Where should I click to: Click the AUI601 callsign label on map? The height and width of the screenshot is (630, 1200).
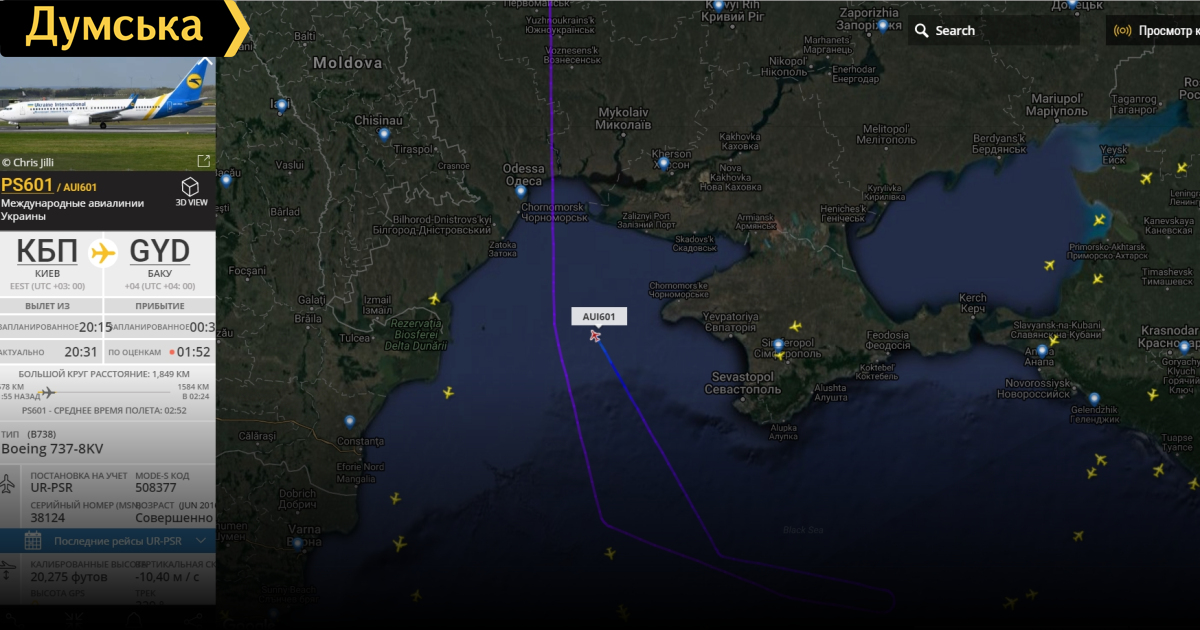(x=599, y=316)
